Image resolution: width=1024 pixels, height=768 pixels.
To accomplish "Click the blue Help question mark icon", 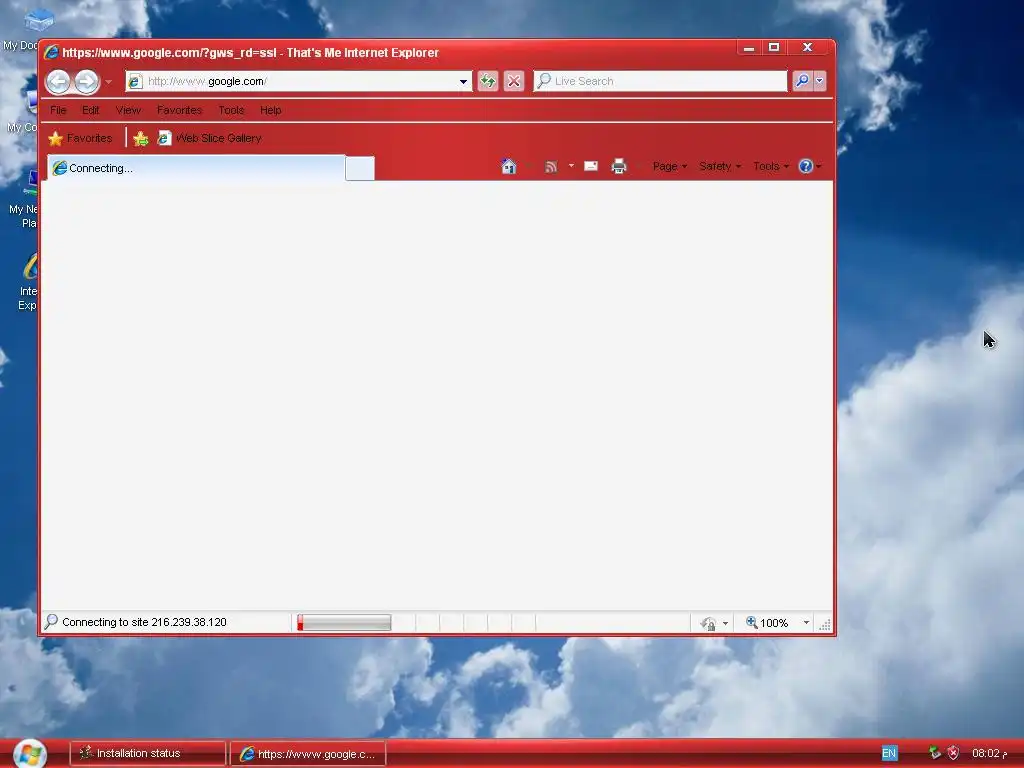I will pyautogui.click(x=806, y=166).
